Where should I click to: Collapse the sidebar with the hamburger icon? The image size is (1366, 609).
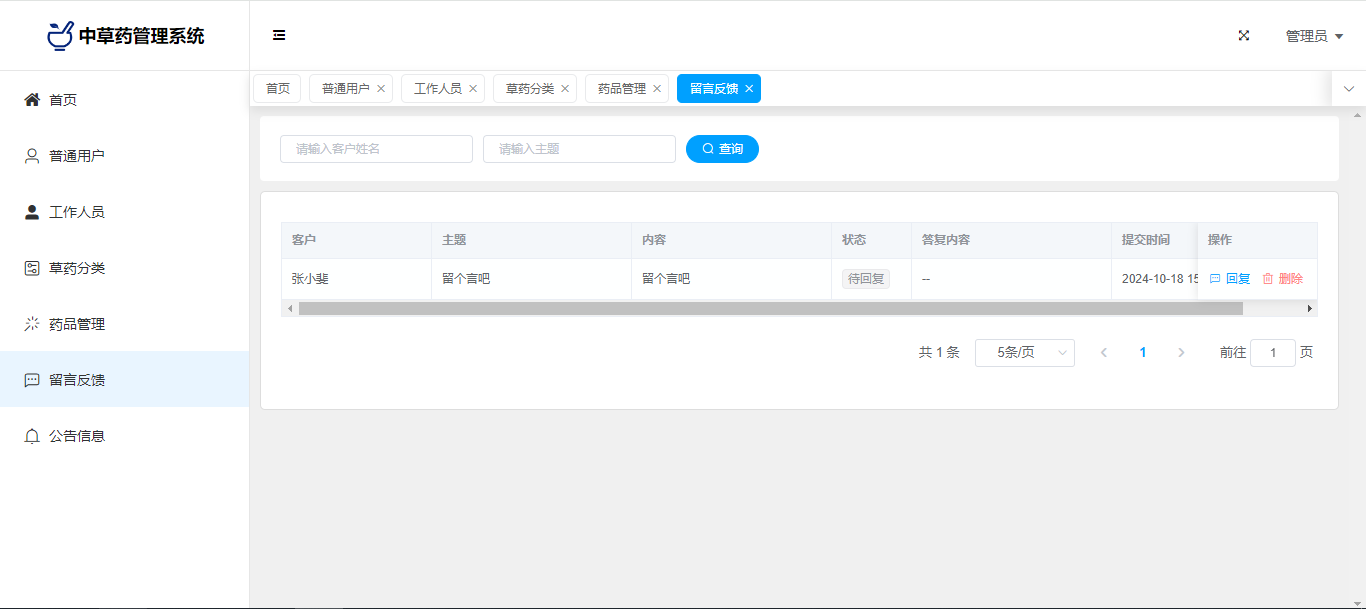click(279, 35)
